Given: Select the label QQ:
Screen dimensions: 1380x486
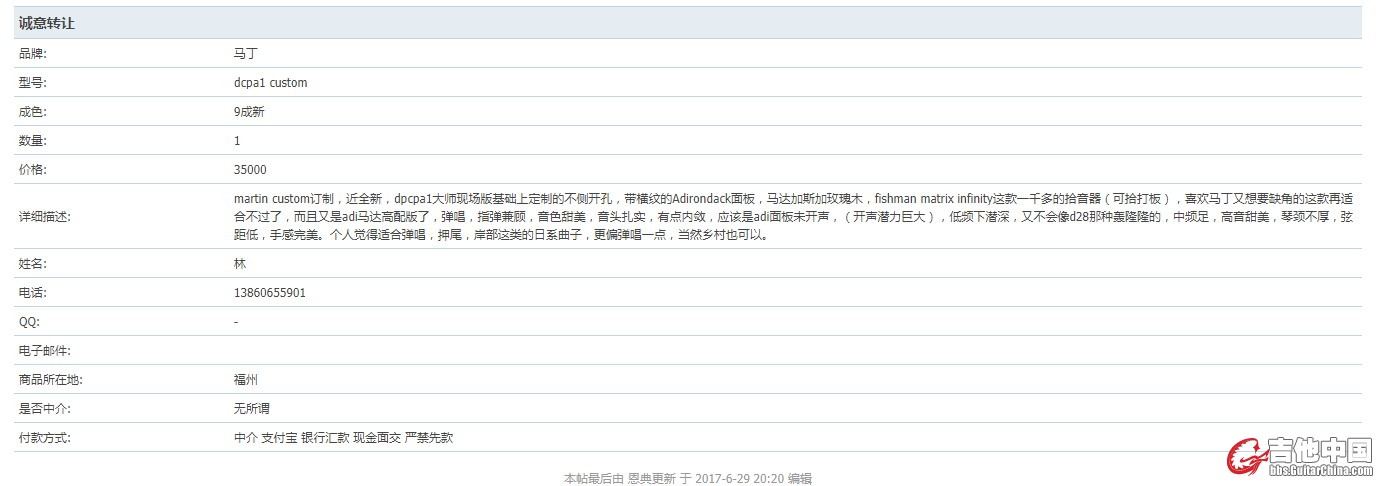Looking at the screenshot, I should (30, 322).
